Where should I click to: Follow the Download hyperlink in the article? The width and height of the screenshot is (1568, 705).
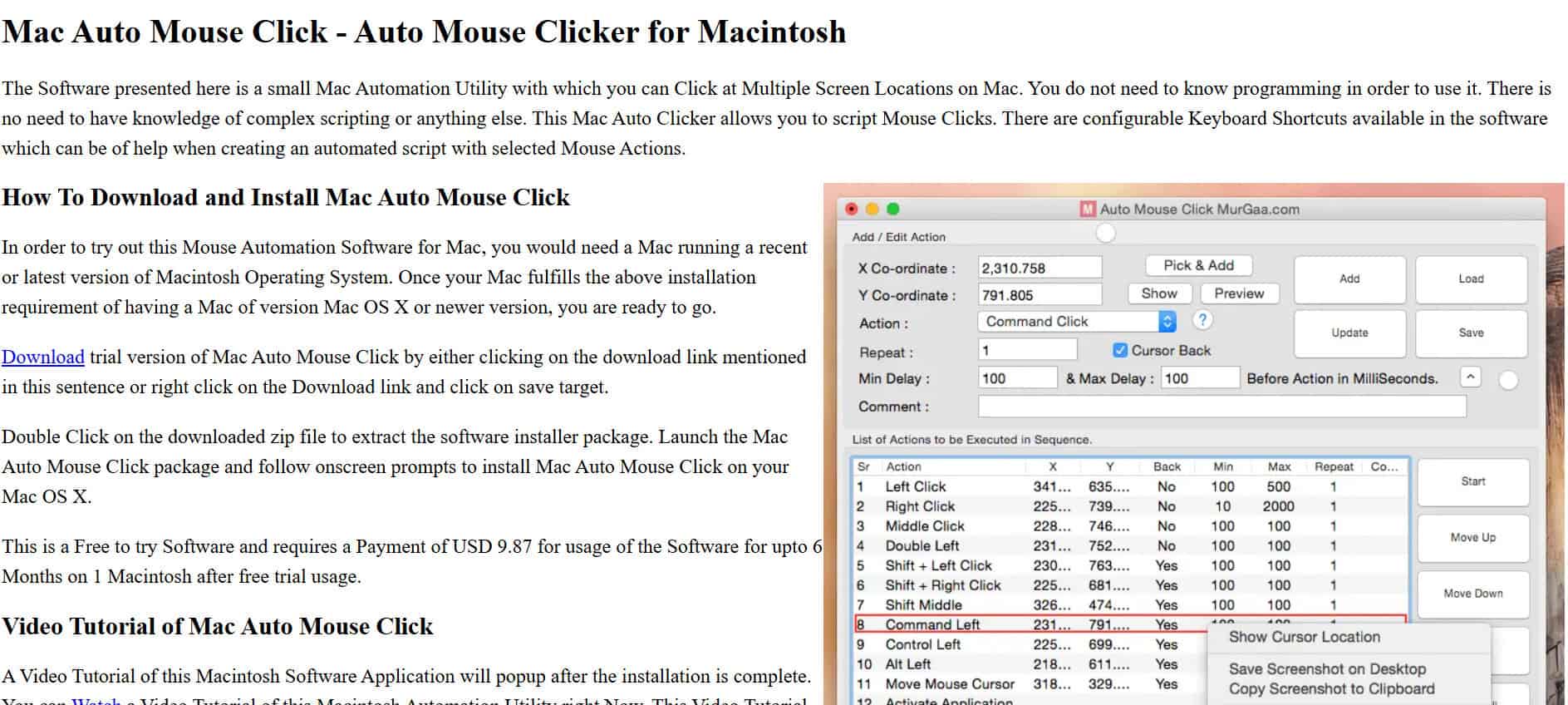[x=43, y=357]
